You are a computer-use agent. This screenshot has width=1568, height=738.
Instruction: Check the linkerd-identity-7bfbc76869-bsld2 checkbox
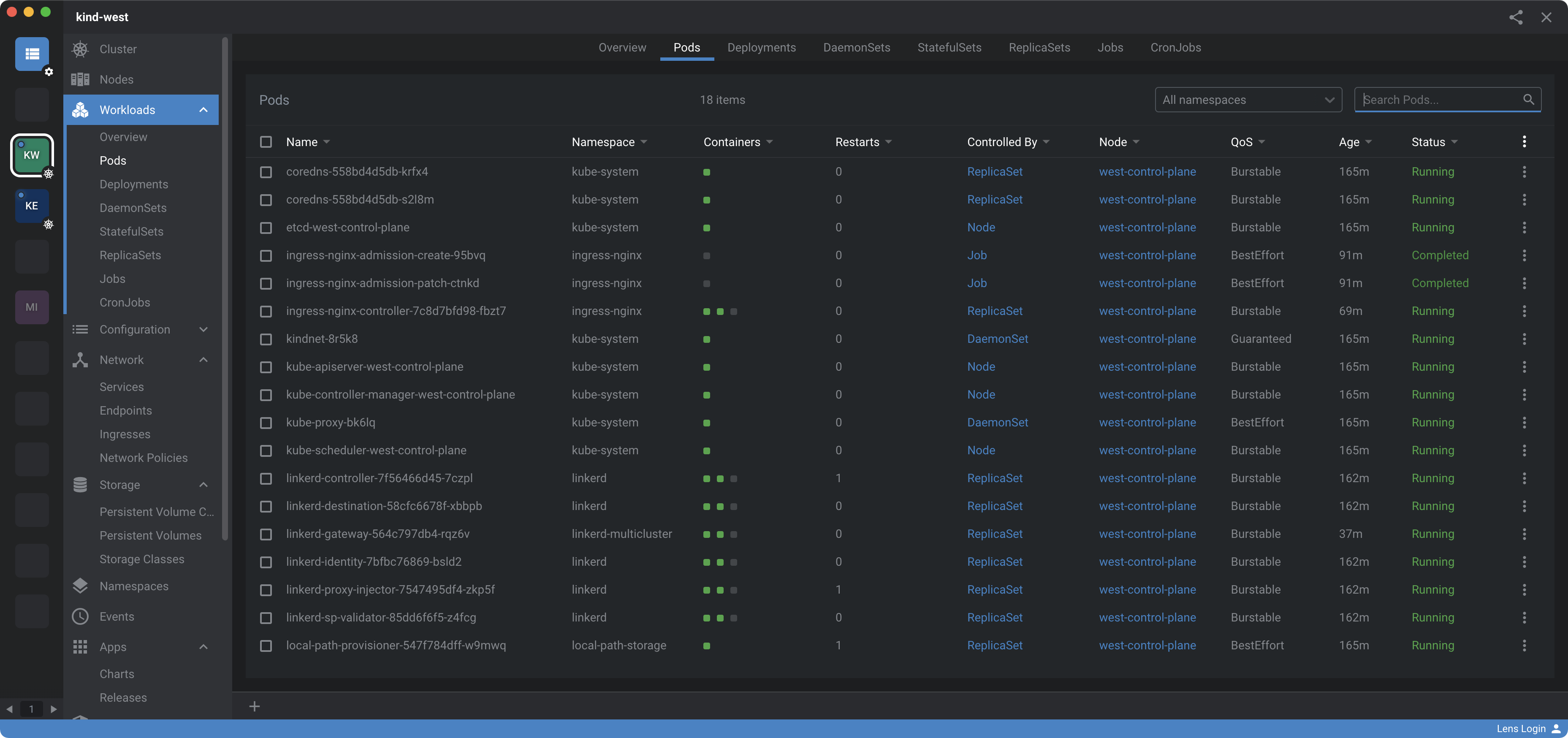266,562
